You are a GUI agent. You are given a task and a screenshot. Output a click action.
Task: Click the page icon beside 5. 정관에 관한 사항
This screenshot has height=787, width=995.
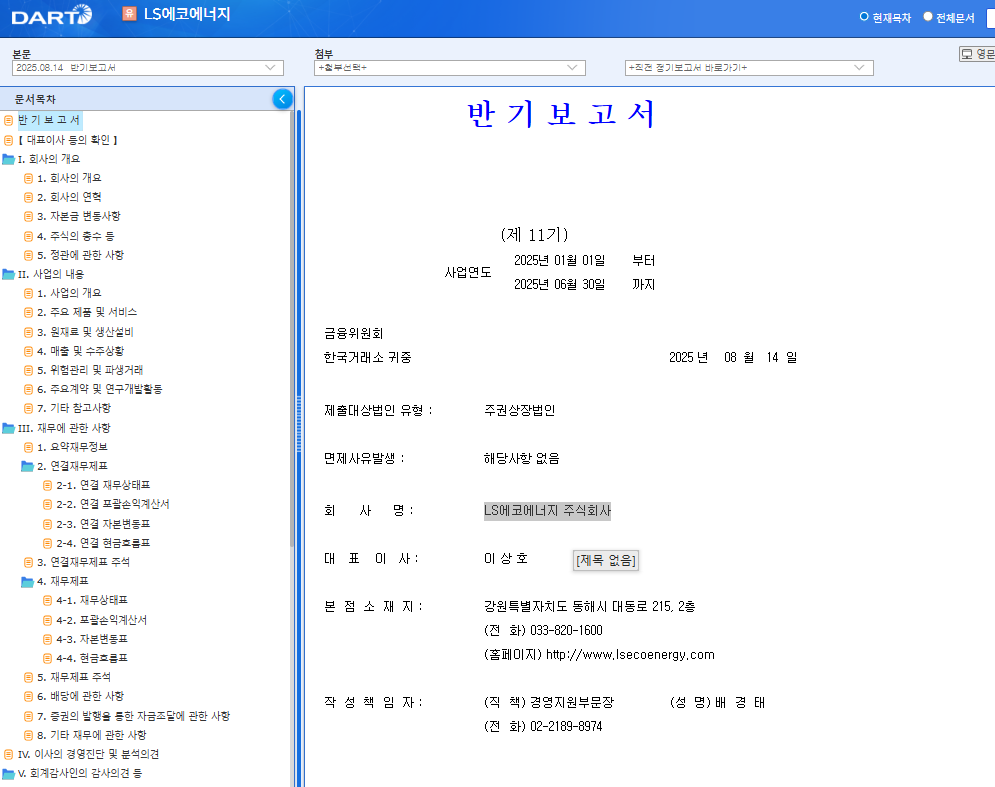click(28, 255)
